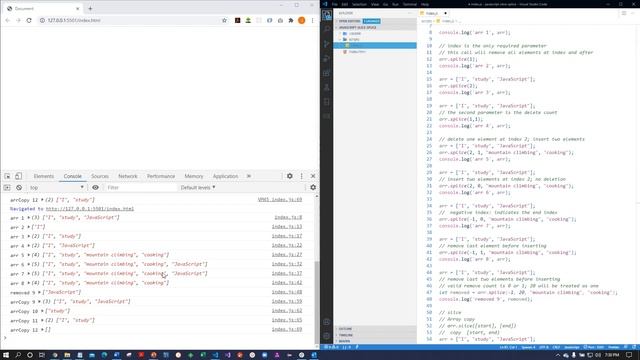Close the DevTools panel

(313, 176)
